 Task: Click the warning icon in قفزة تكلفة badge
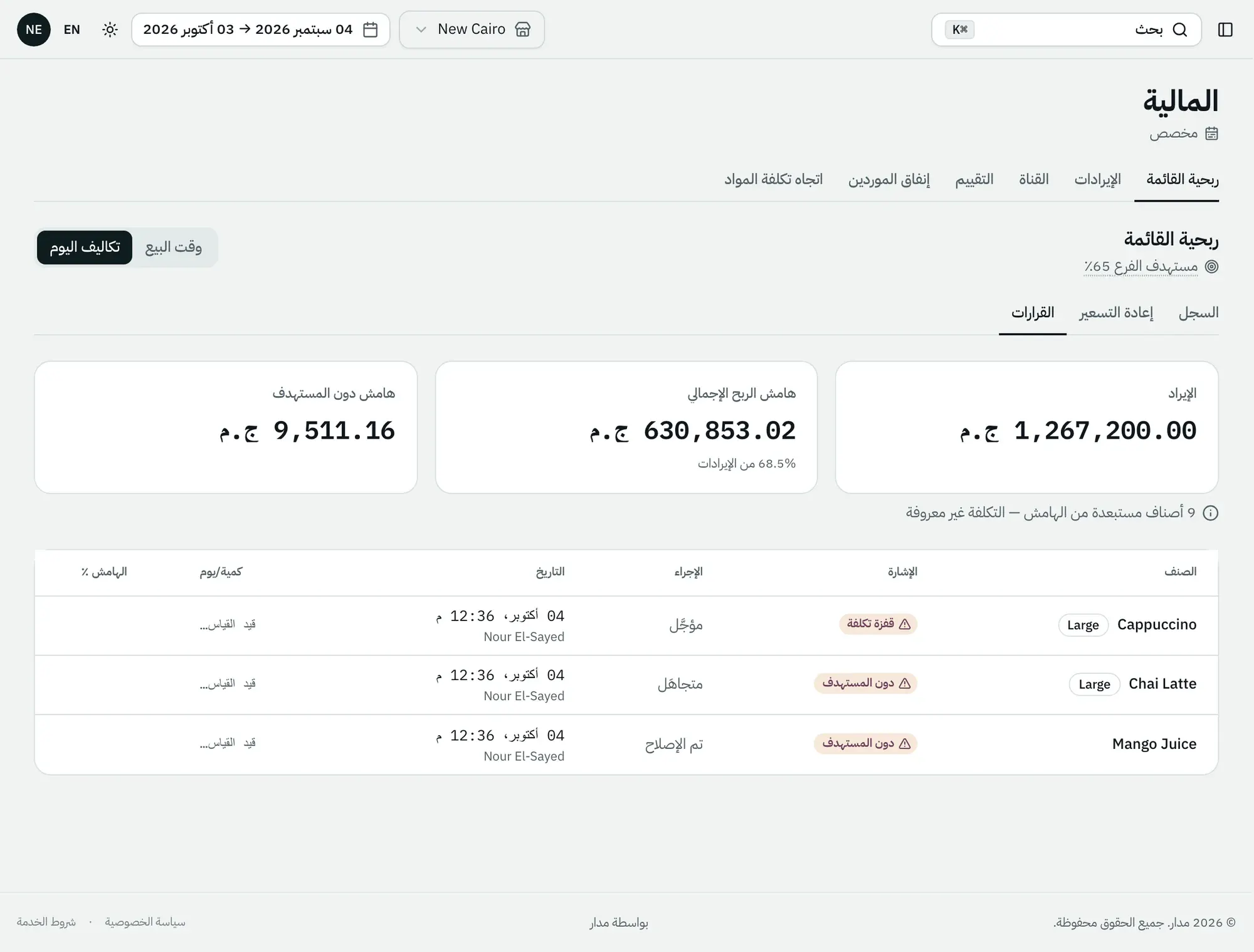905,624
